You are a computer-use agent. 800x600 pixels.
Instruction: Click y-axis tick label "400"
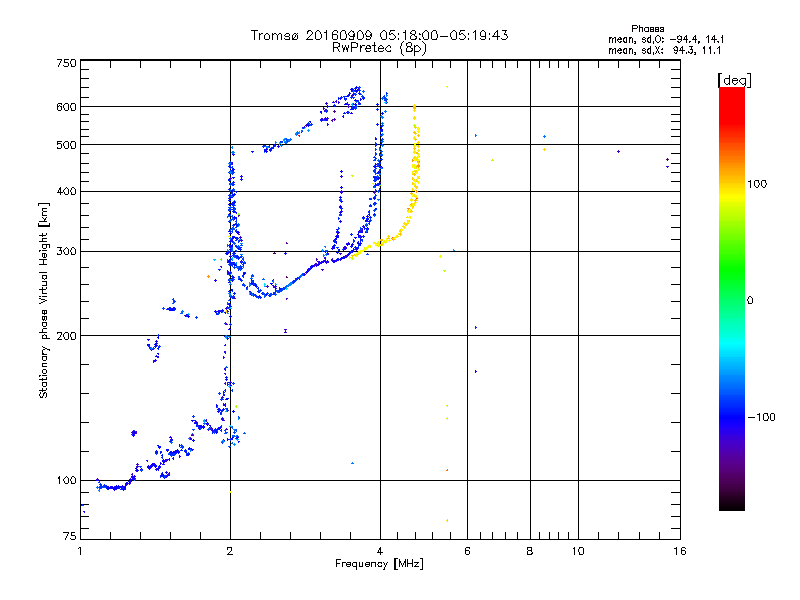tap(66, 192)
